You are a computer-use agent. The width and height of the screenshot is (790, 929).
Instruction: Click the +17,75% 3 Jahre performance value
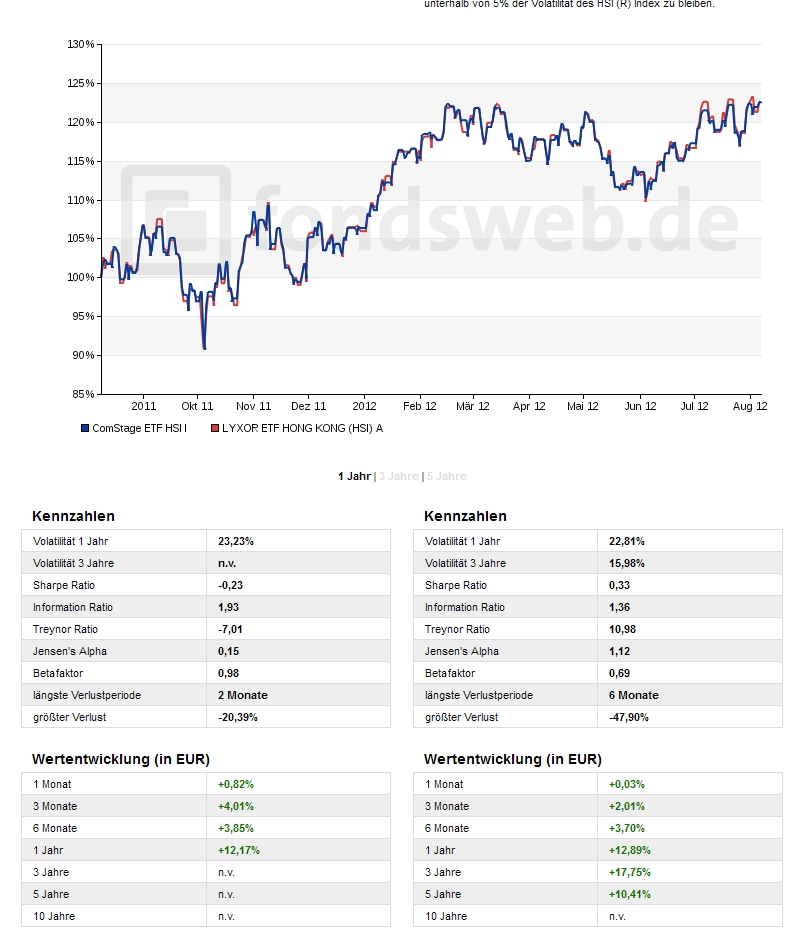pyautogui.click(x=628, y=872)
